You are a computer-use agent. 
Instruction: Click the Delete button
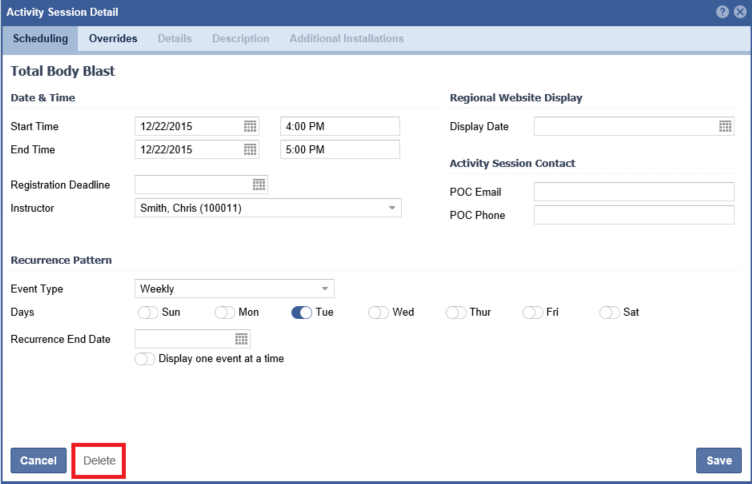pyautogui.click(x=99, y=461)
